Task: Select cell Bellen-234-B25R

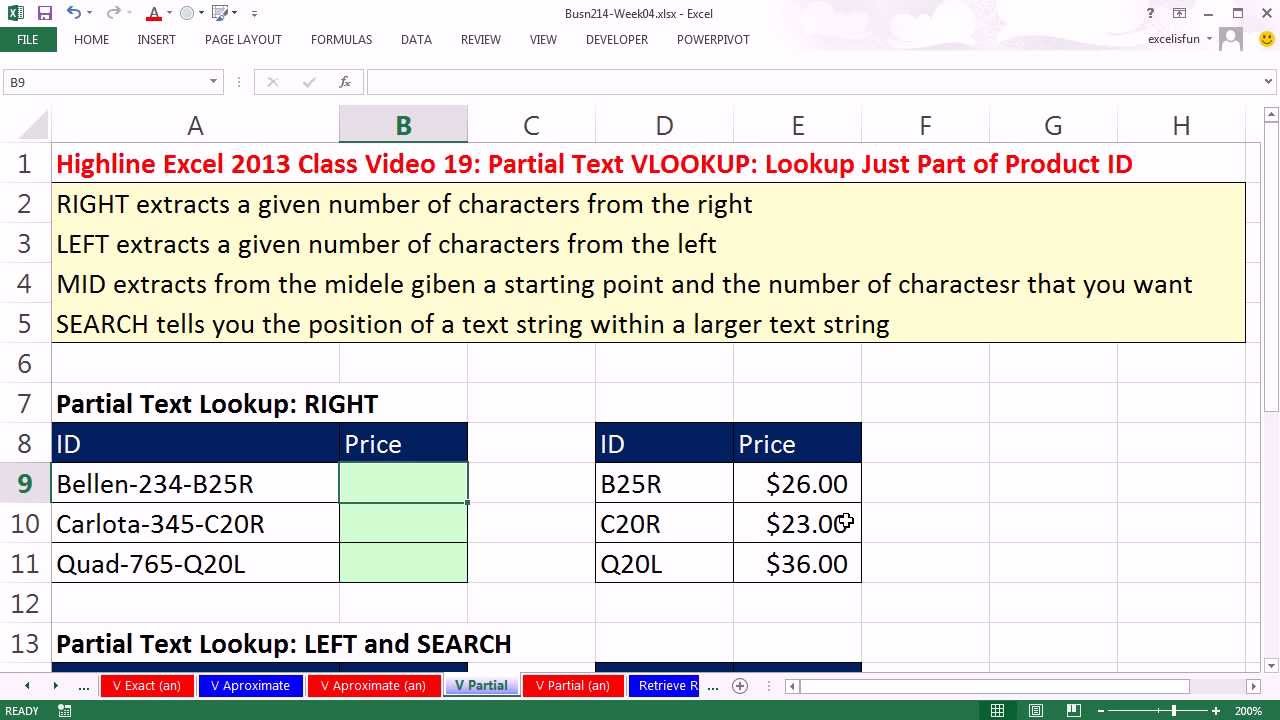Action: [x=195, y=484]
